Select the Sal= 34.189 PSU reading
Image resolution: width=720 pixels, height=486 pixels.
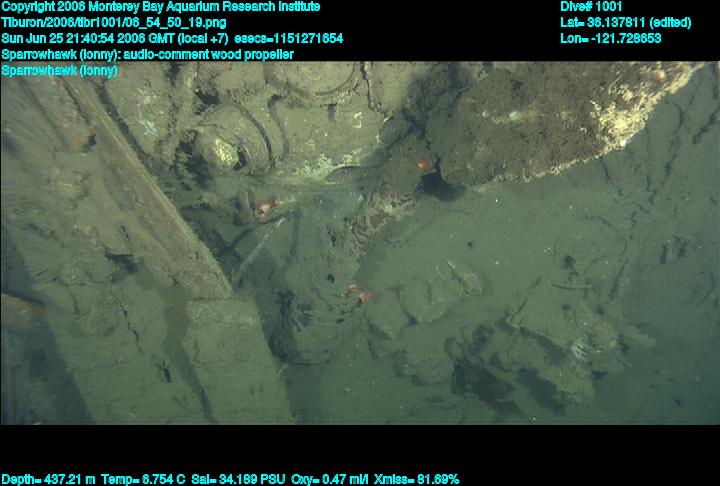[238, 480]
